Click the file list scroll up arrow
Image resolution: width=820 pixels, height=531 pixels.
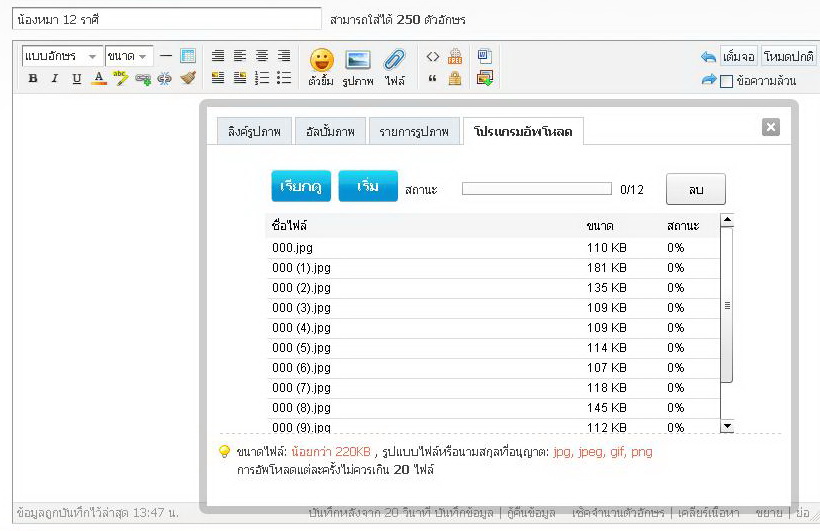(x=727, y=220)
